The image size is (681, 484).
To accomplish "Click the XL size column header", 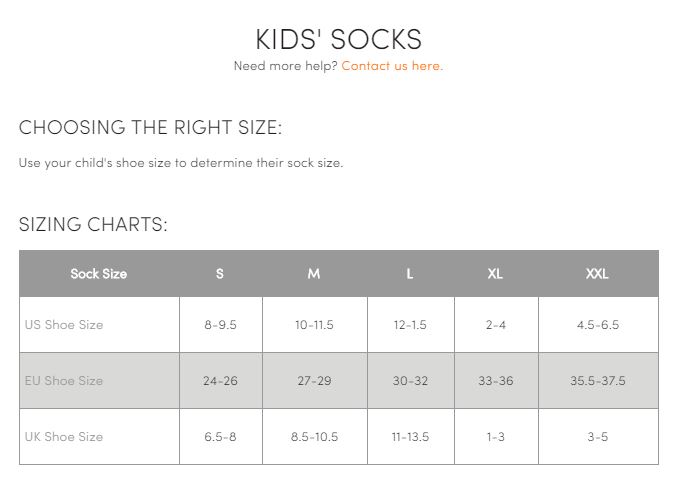I will pyautogui.click(x=496, y=274).
